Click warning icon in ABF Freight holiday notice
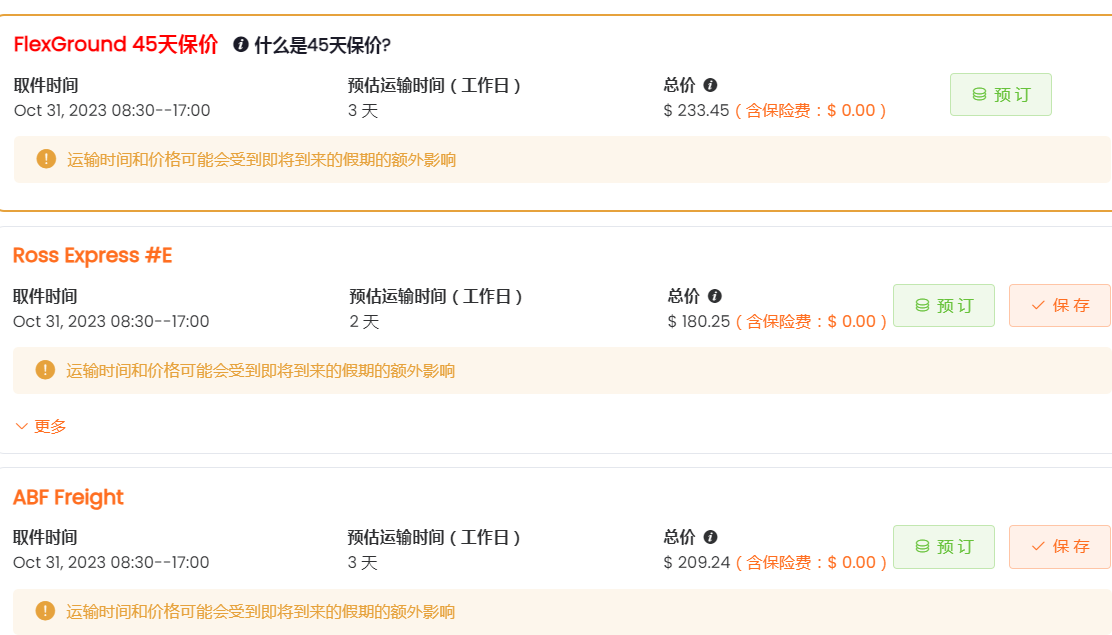The image size is (1112, 635). pos(45,611)
